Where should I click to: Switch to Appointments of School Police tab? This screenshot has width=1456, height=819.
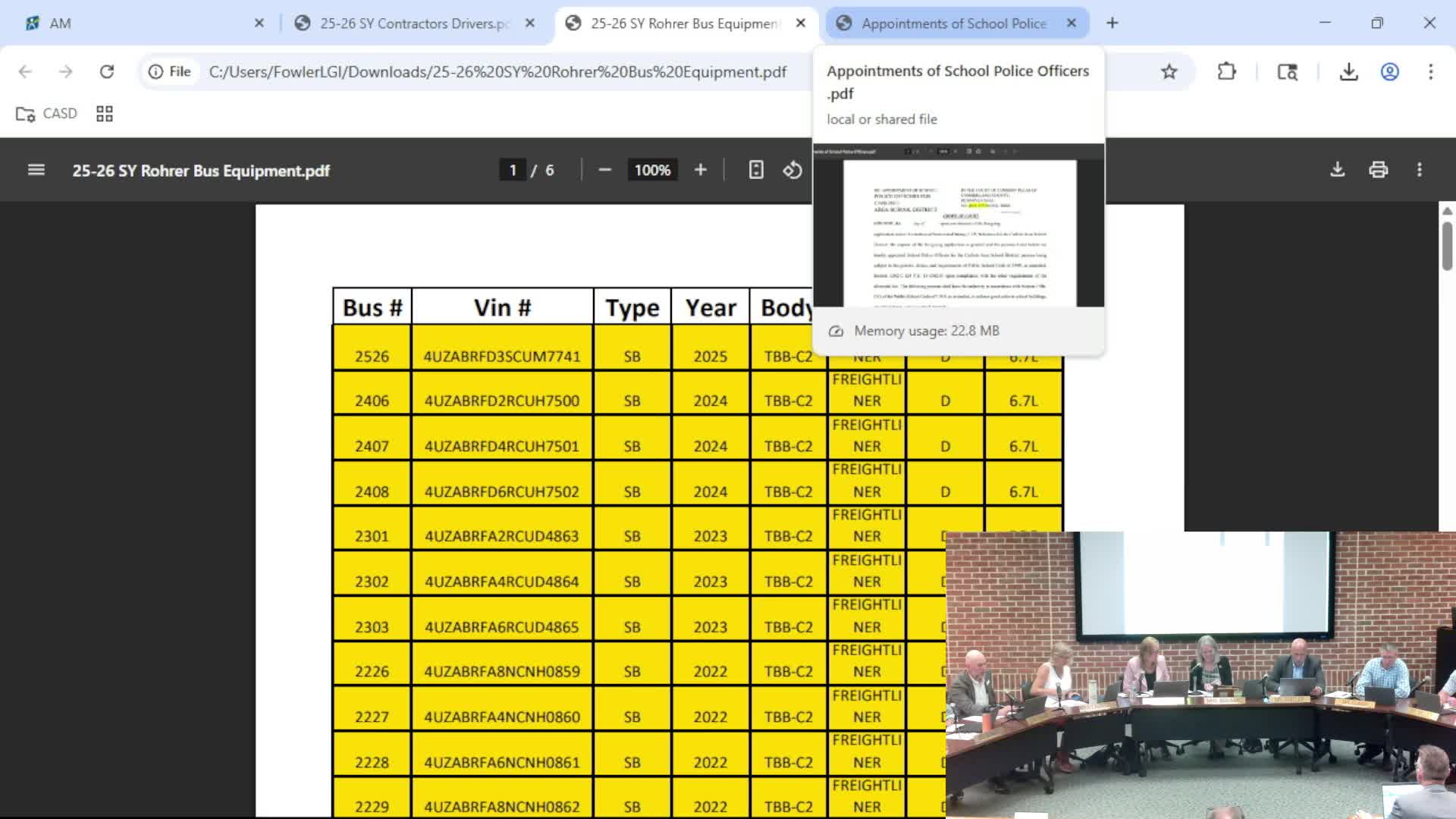tap(952, 24)
